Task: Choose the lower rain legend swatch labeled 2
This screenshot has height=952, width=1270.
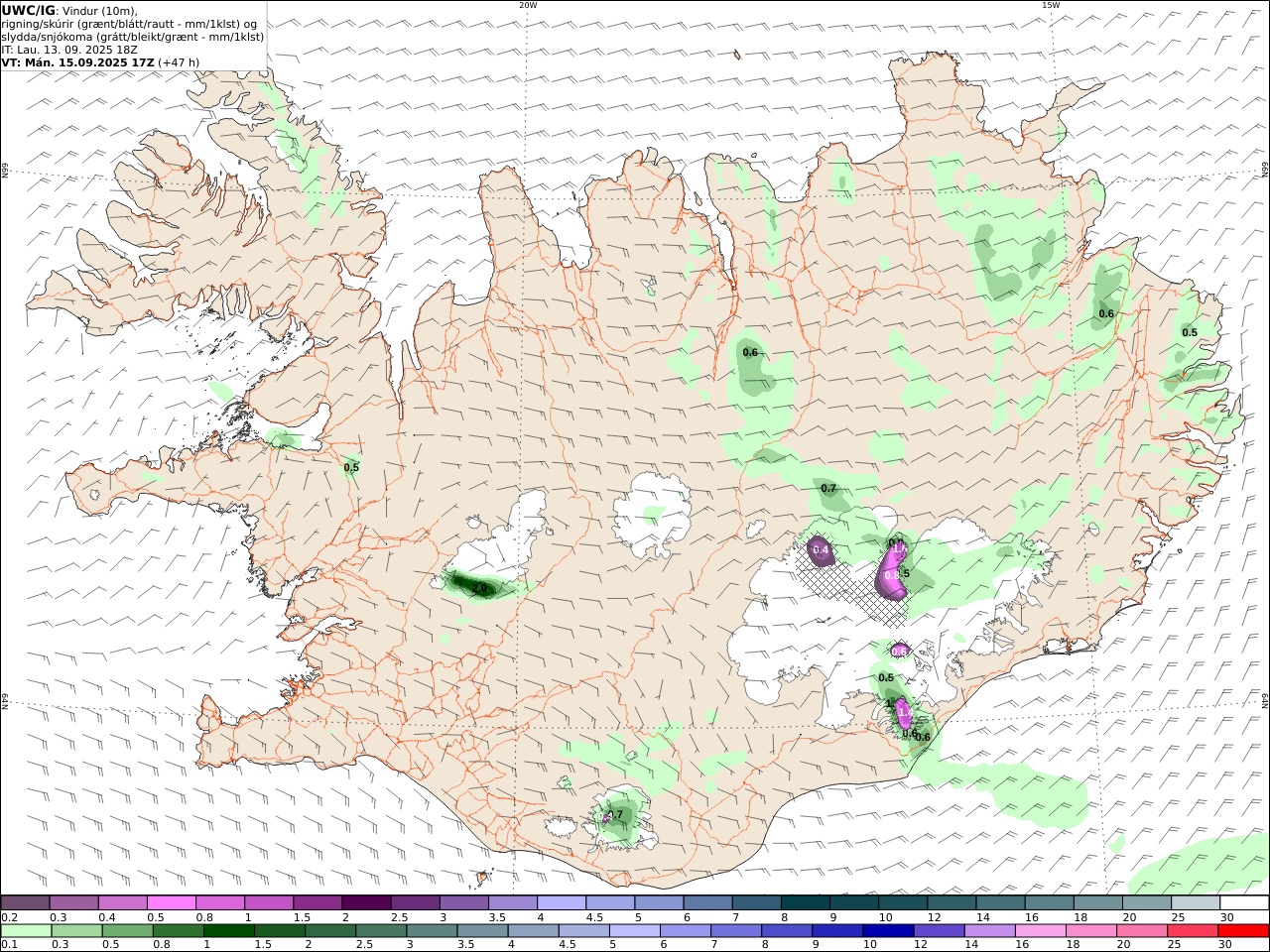Action: pyautogui.click(x=330, y=931)
